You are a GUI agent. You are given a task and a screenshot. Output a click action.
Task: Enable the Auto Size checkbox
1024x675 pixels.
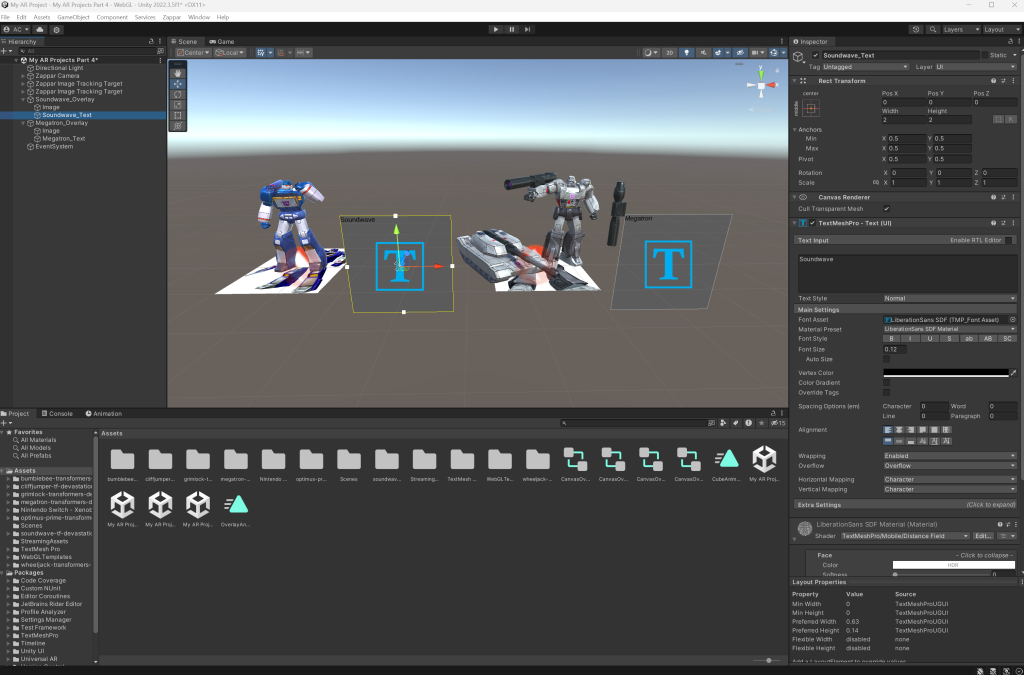[886, 359]
